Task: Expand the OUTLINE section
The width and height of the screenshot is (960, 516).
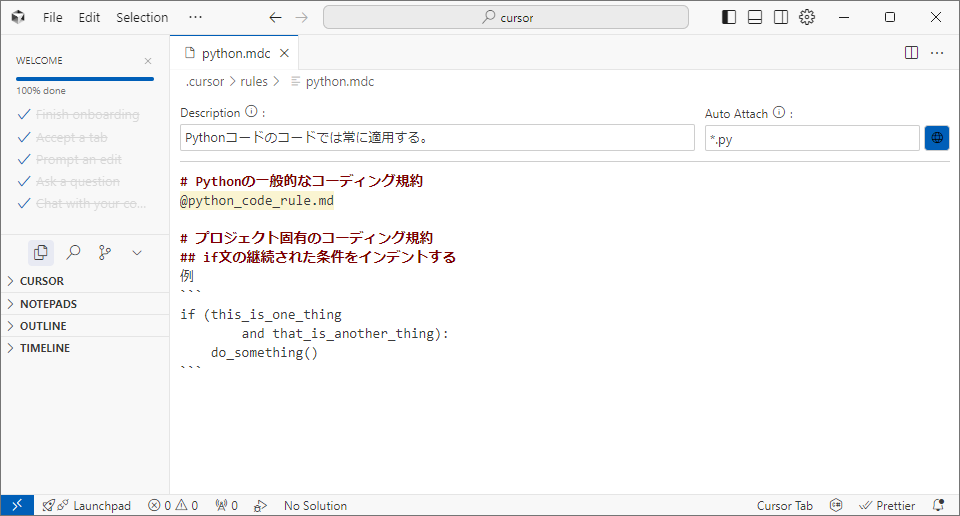Action: (x=85, y=326)
